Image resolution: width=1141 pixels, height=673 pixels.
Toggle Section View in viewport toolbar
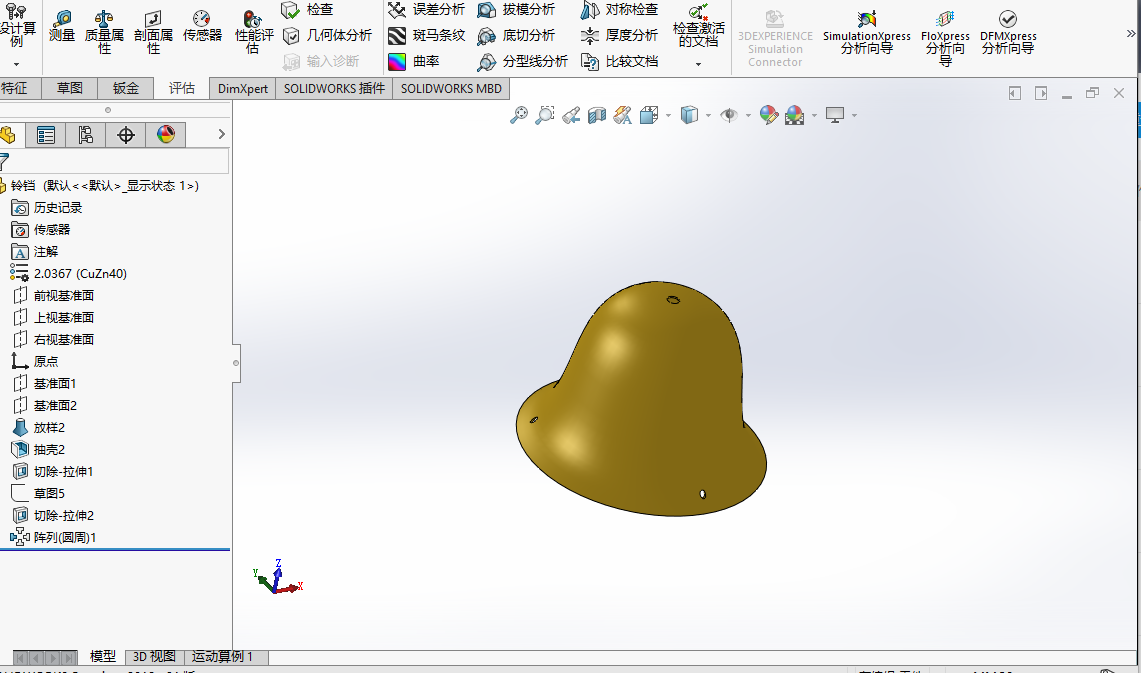click(597, 115)
